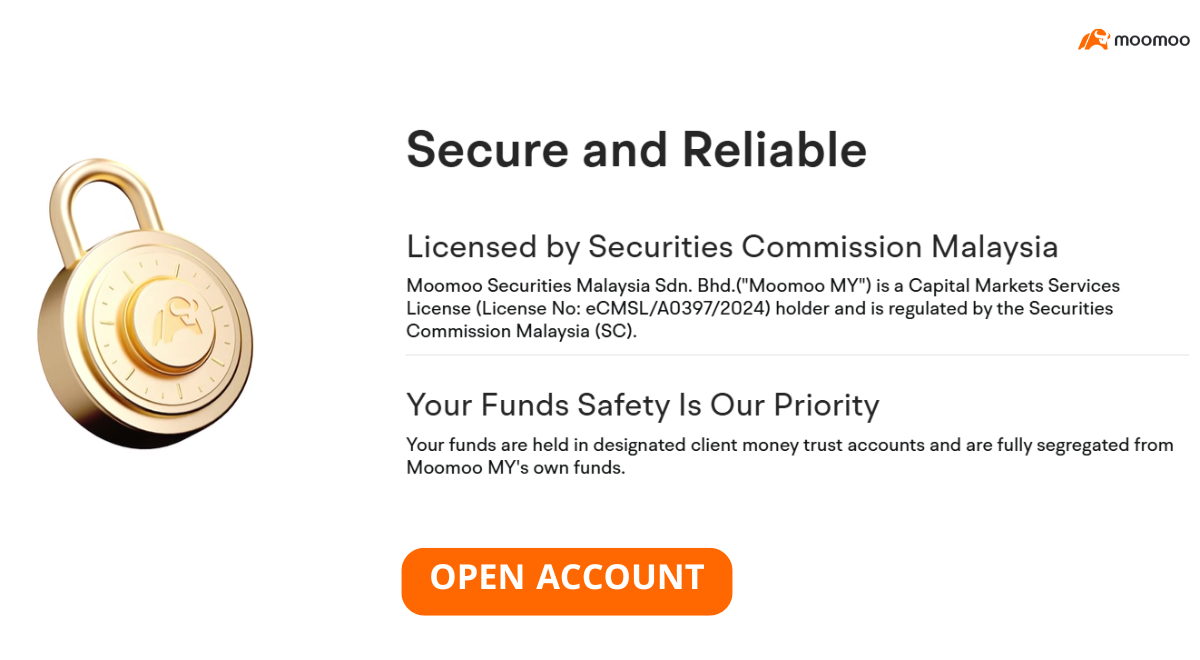The width and height of the screenshot is (1200, 660).
Task: Click the Commission Malaysia (SC) text
Action: pos(521,331)
